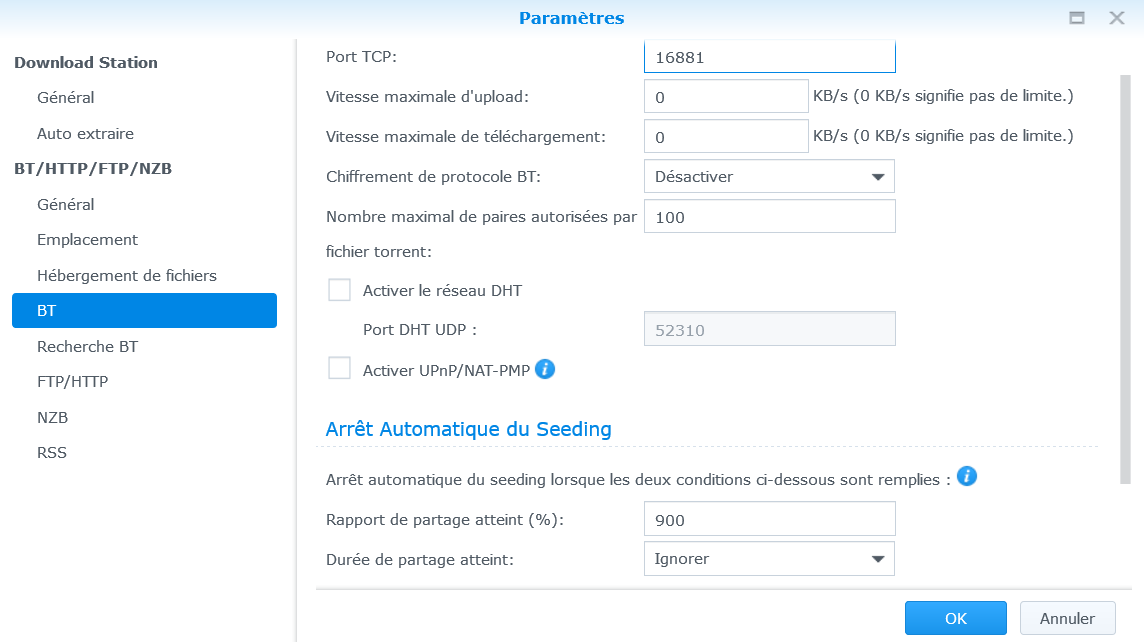Screen dimensions: 1144x642
Task: Open the Chiffrement de protocole BT dropdown
Action: 769,176
